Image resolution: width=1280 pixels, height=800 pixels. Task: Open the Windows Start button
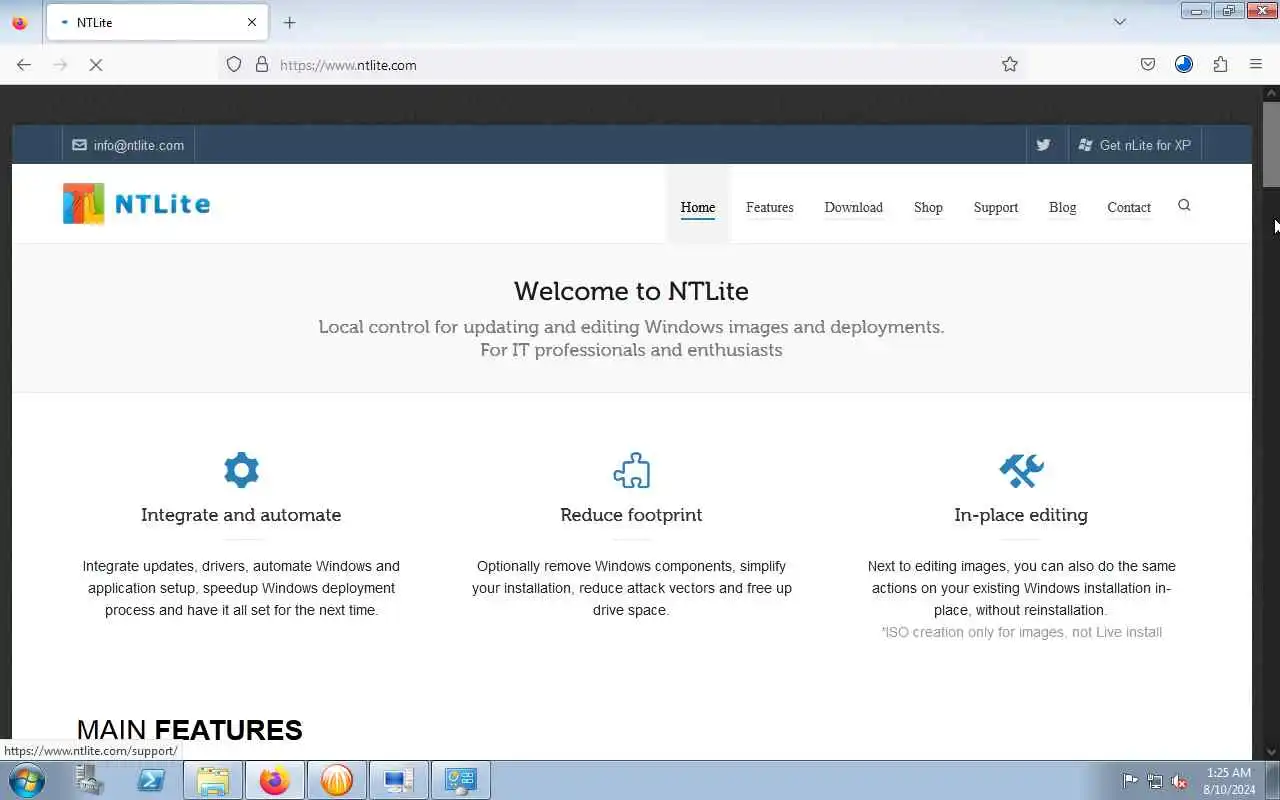(x=26, y=781)
